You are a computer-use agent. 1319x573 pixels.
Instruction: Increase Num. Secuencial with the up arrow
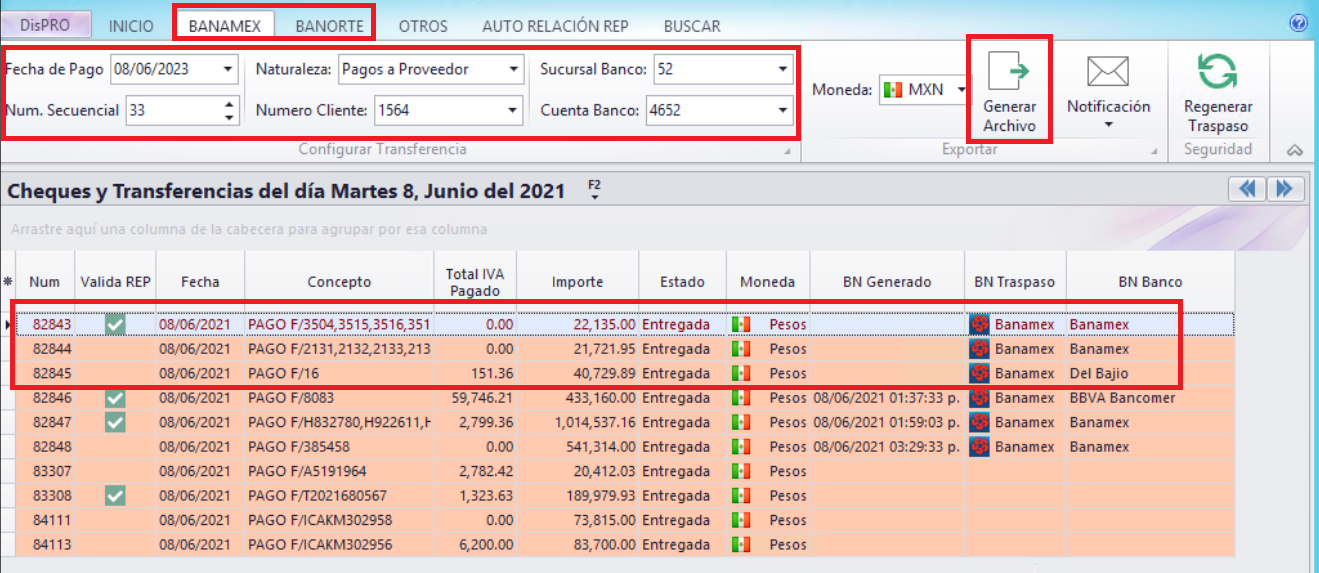pyautogui.click(x=230, y=104)
